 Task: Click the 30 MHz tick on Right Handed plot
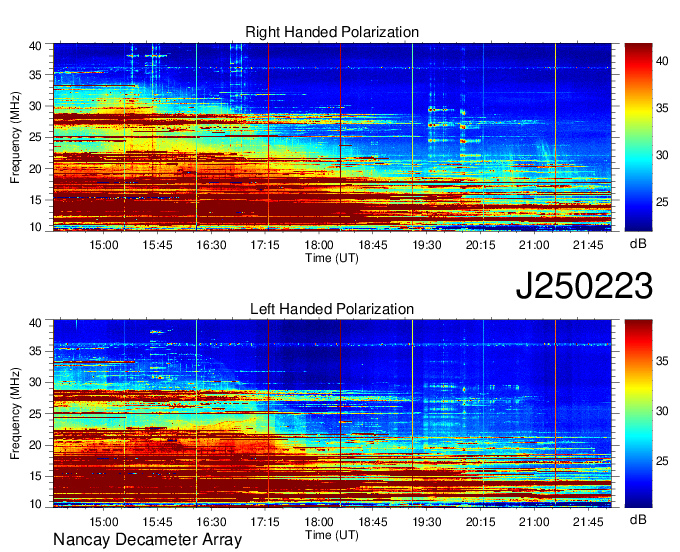(35, 106)
